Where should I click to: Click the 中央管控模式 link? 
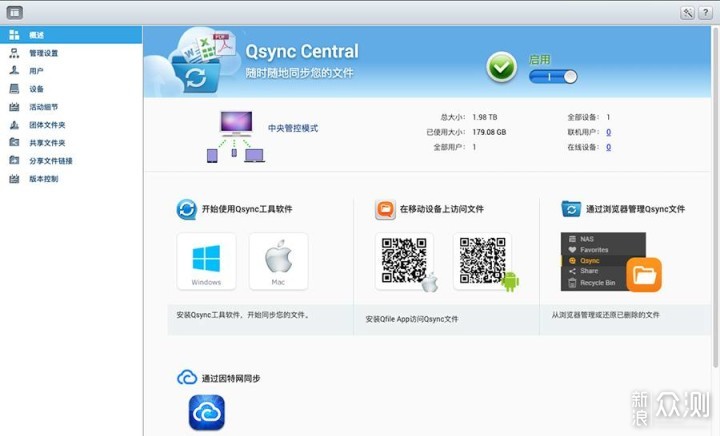[293, 129]
